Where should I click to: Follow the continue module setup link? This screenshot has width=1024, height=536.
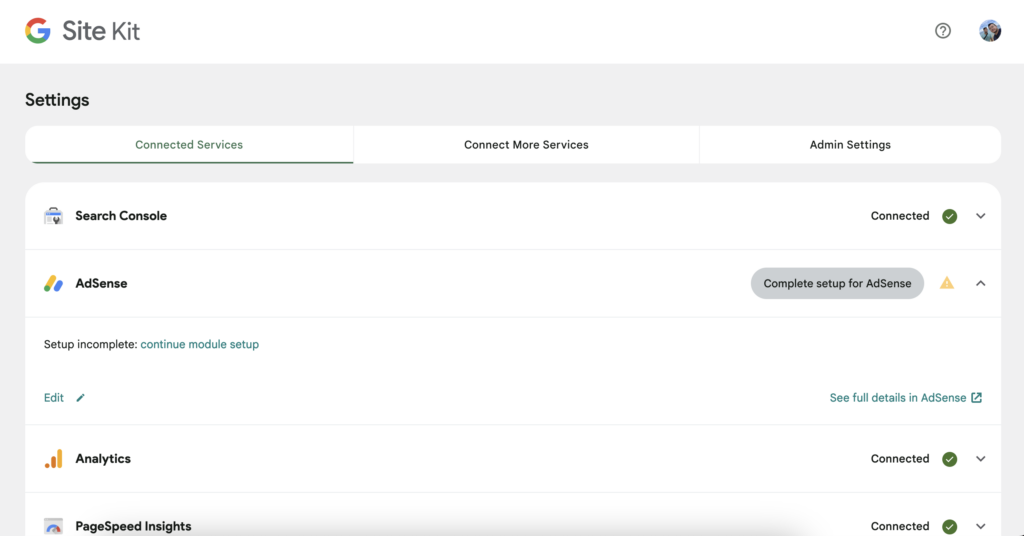[x=199, y=344]
